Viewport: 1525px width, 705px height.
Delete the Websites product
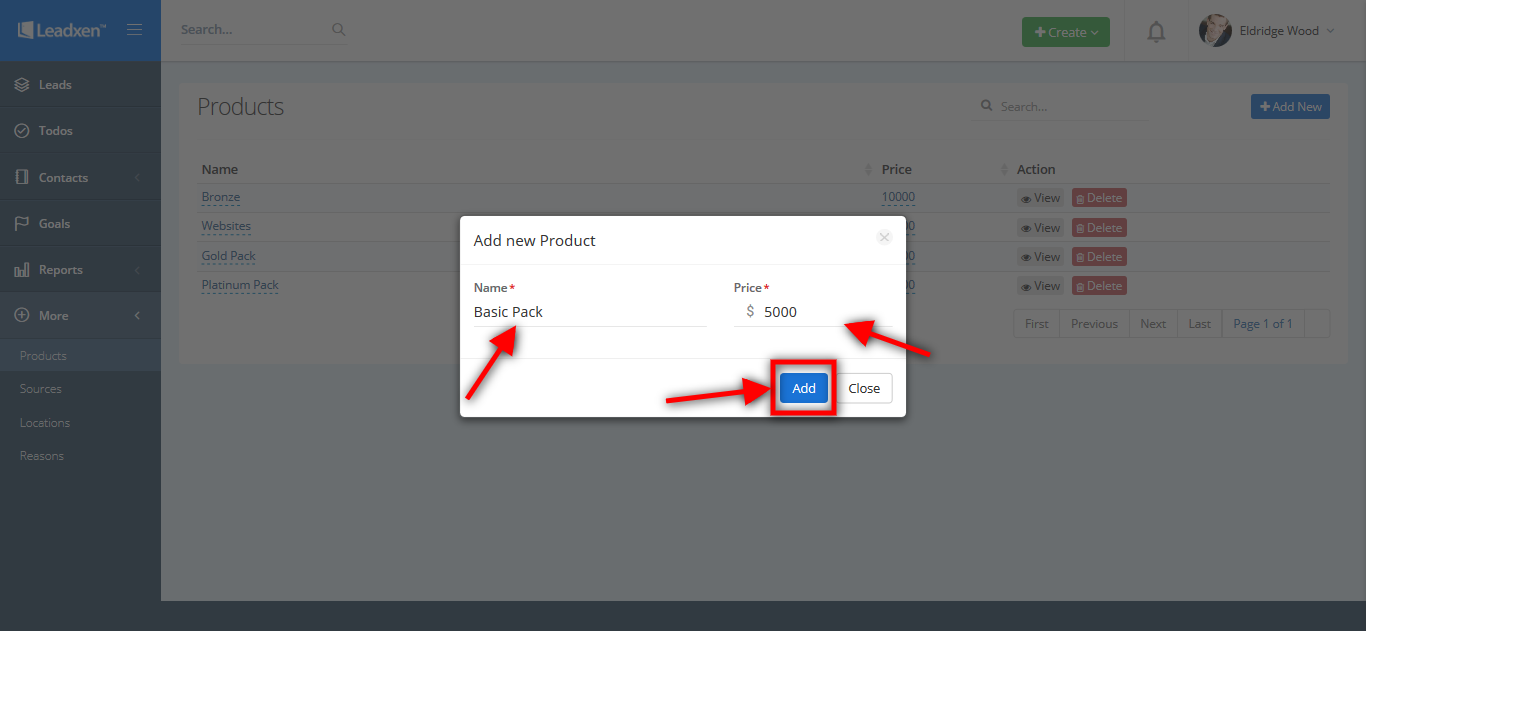pos(1099,228)
